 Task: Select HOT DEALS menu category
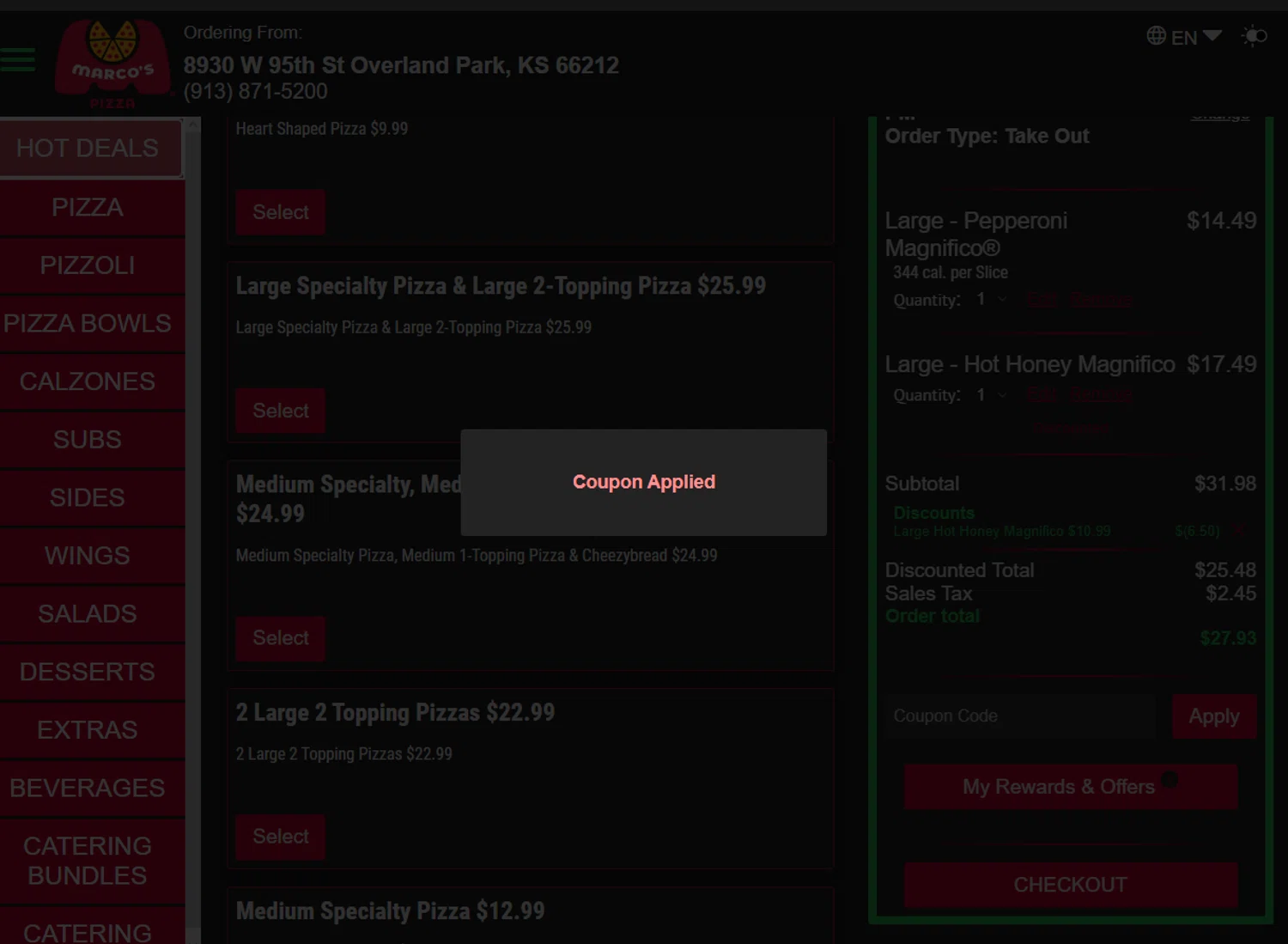pyautogui.click(x=91, y=148)
